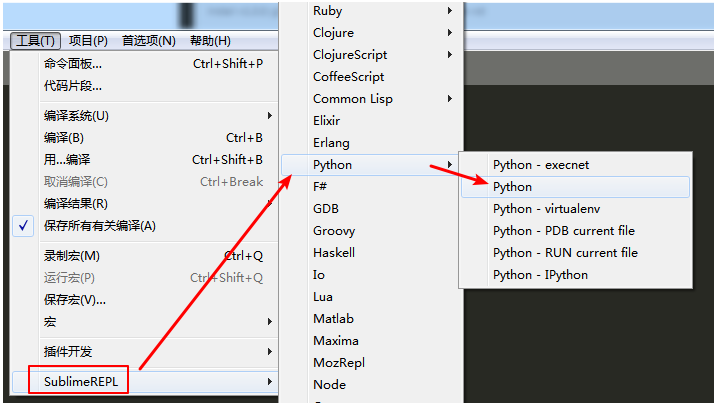Choose Python - RUN current file
Screen dimensions: 718x408
coord(565,253)
